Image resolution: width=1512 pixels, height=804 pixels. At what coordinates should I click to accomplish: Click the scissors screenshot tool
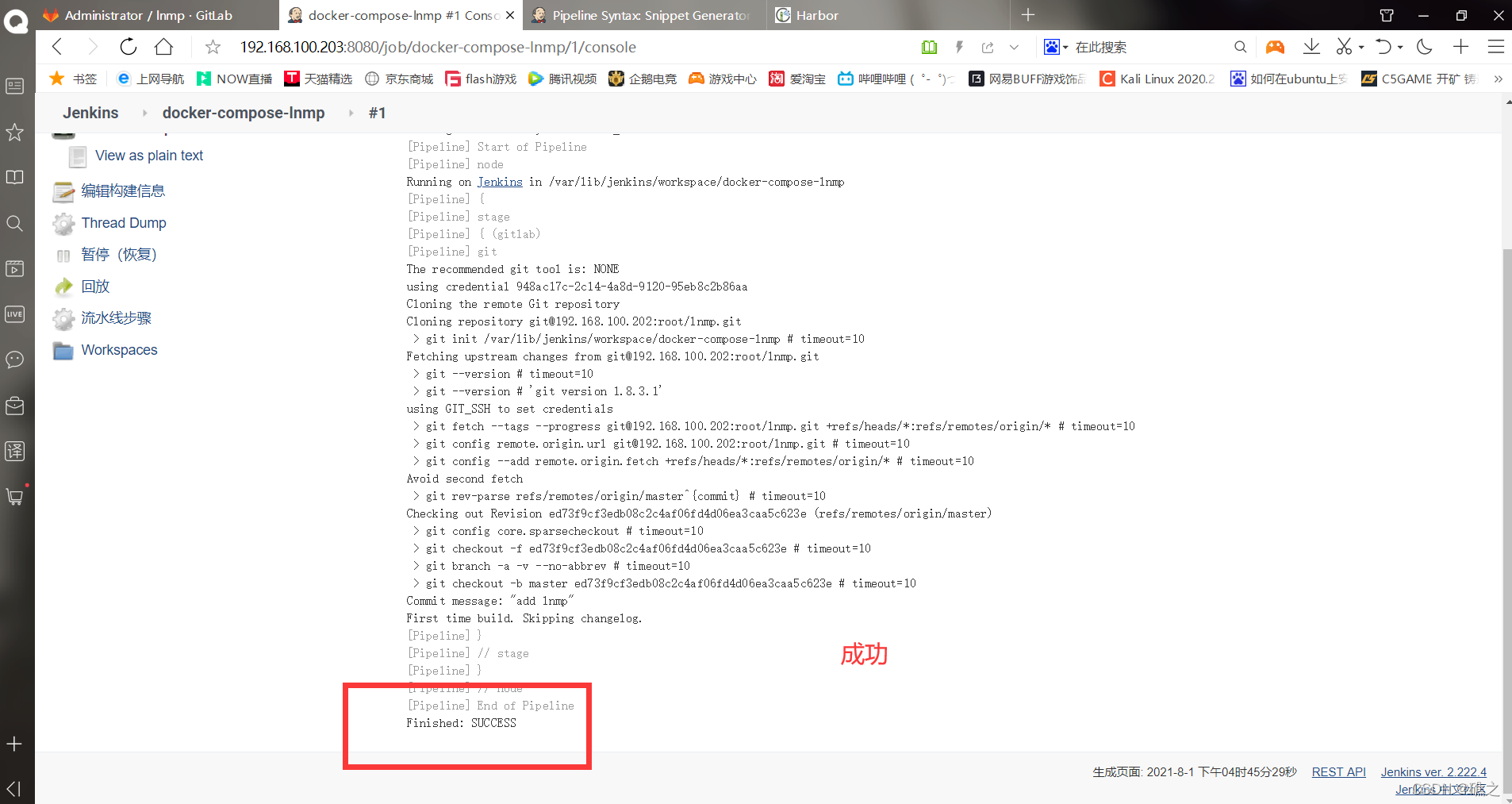click(x=1343, y=47)
